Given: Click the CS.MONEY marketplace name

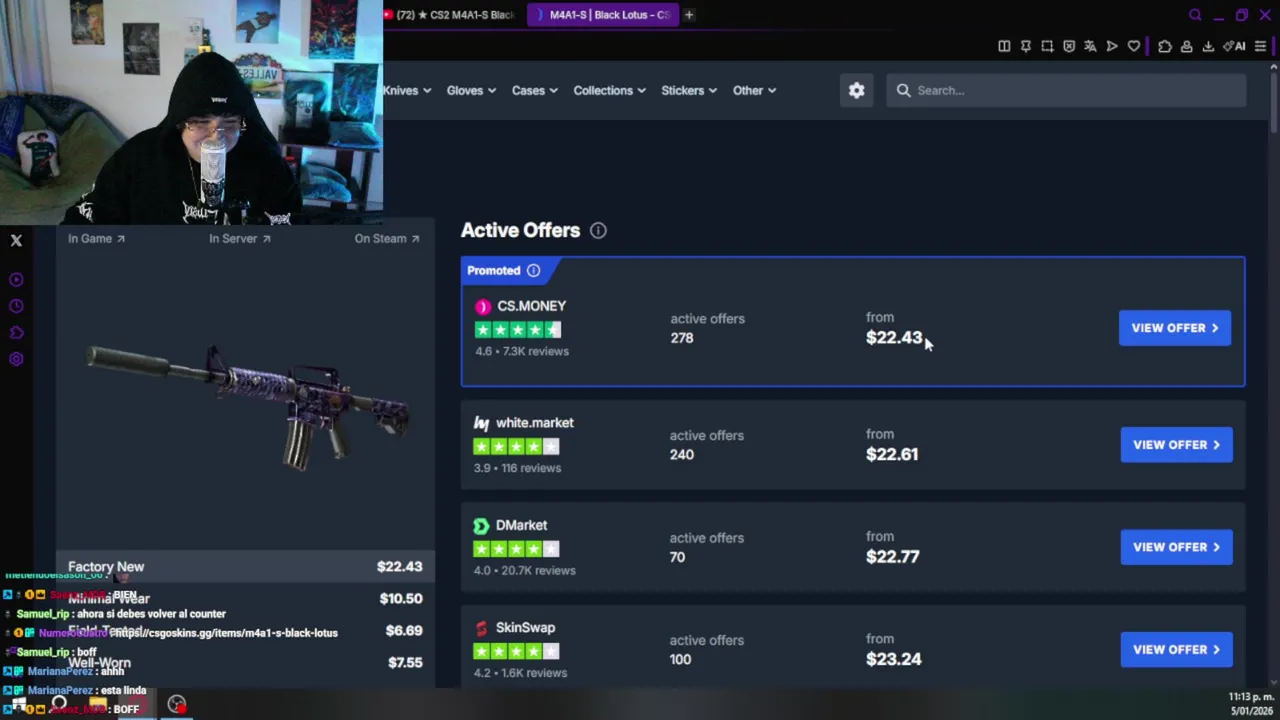Looking at the screenshot, I should [x=531, y=306].
